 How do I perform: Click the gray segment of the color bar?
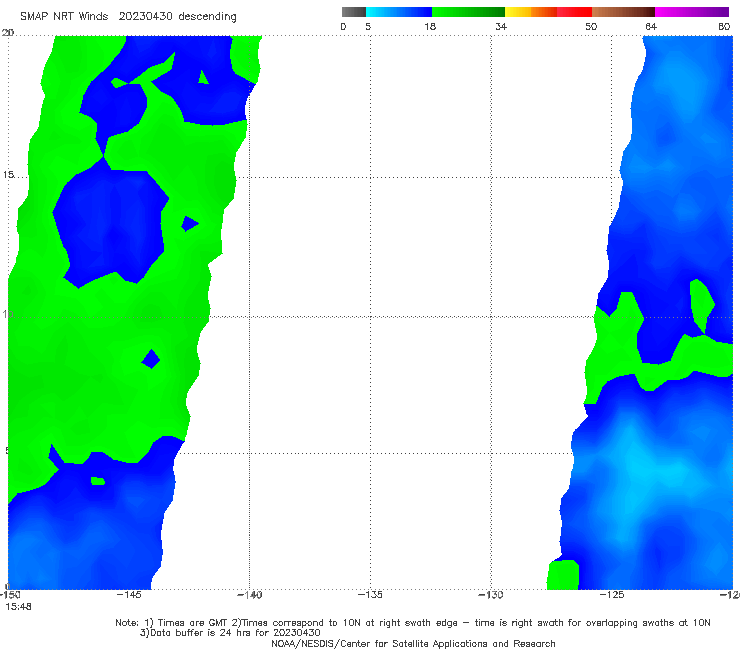354,12
